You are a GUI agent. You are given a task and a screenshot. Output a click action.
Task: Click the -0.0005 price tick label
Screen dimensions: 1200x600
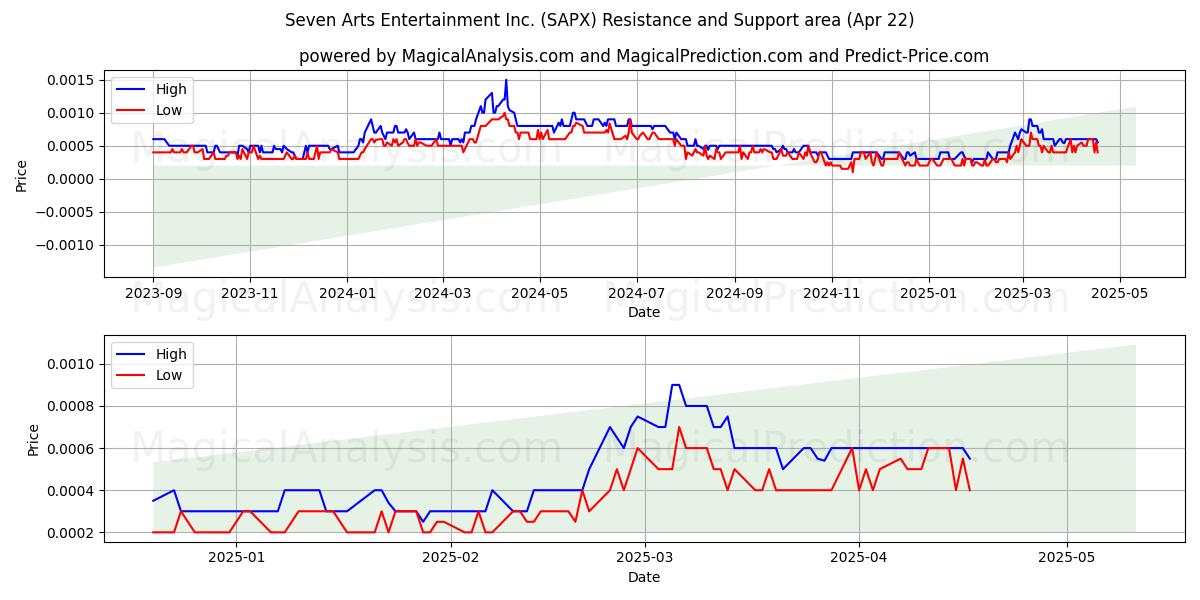(x=66, y=212)
